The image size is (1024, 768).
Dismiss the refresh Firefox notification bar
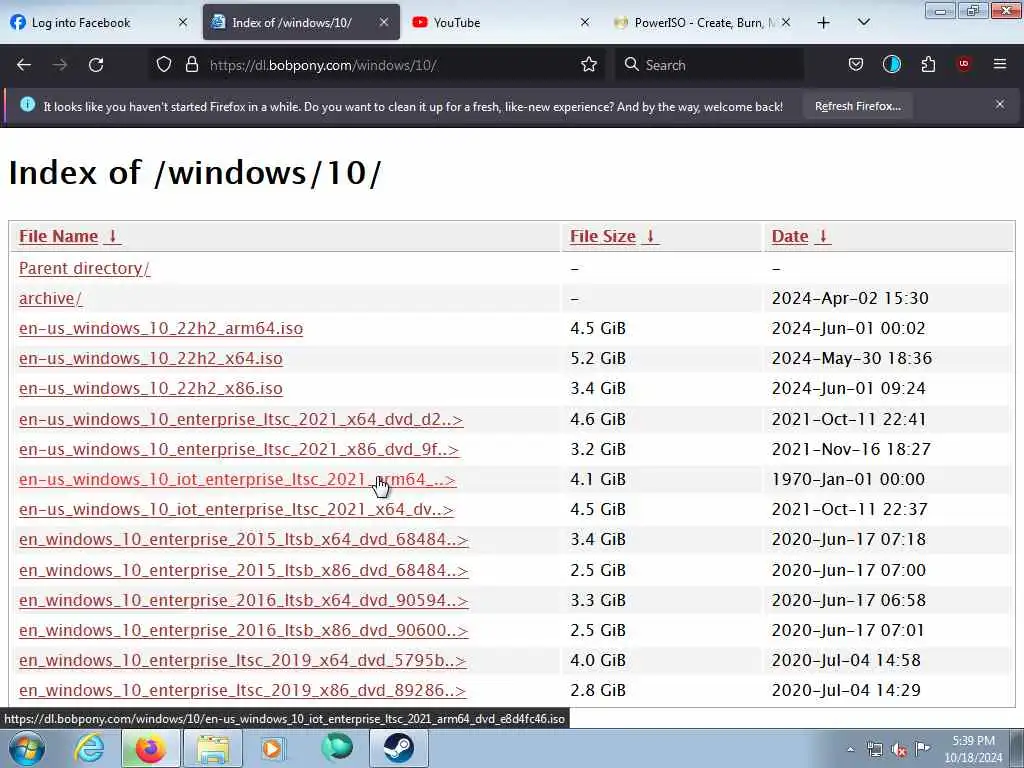point(1000,104)
